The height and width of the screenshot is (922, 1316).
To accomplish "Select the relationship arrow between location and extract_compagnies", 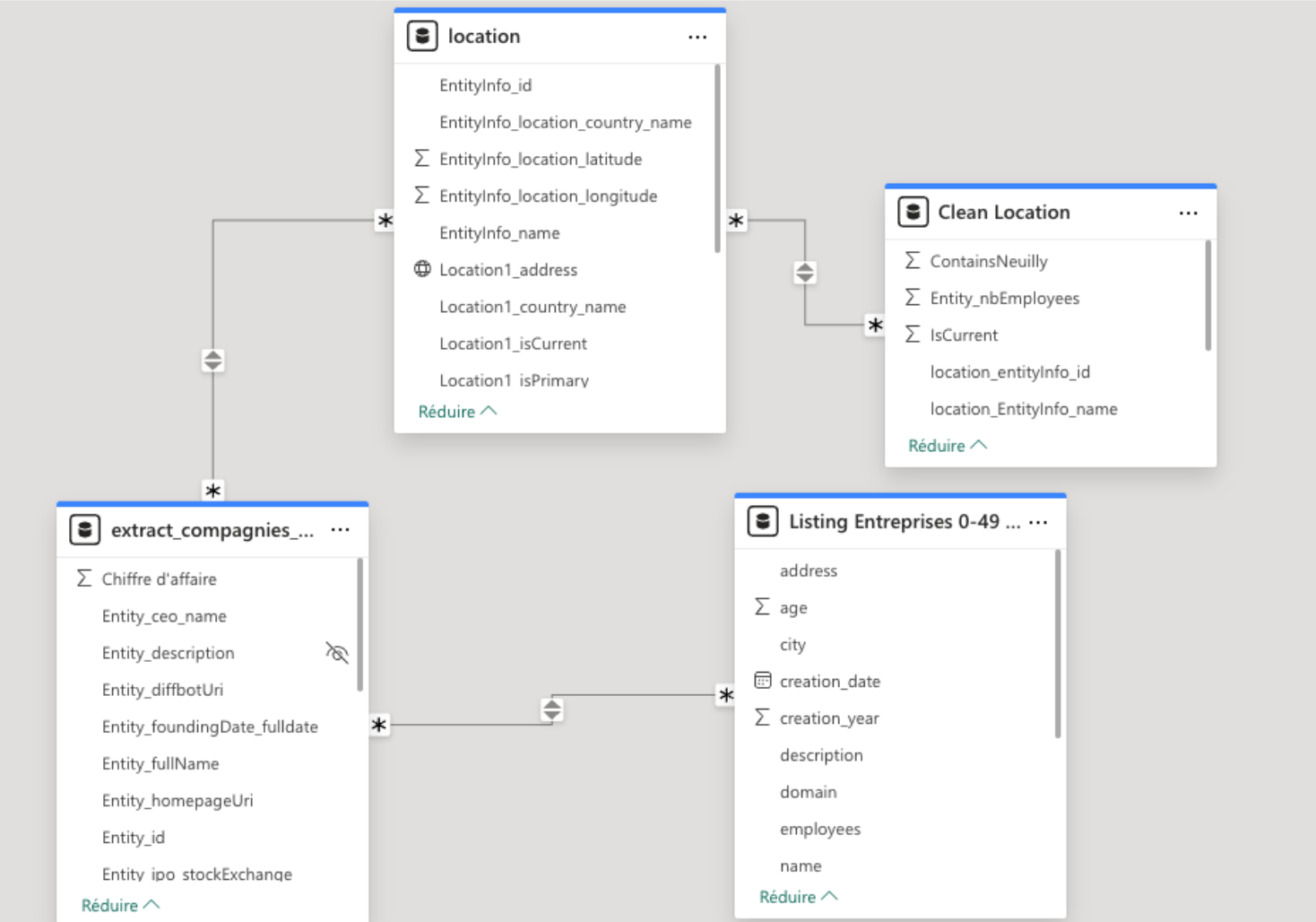I will click(212, 361).
